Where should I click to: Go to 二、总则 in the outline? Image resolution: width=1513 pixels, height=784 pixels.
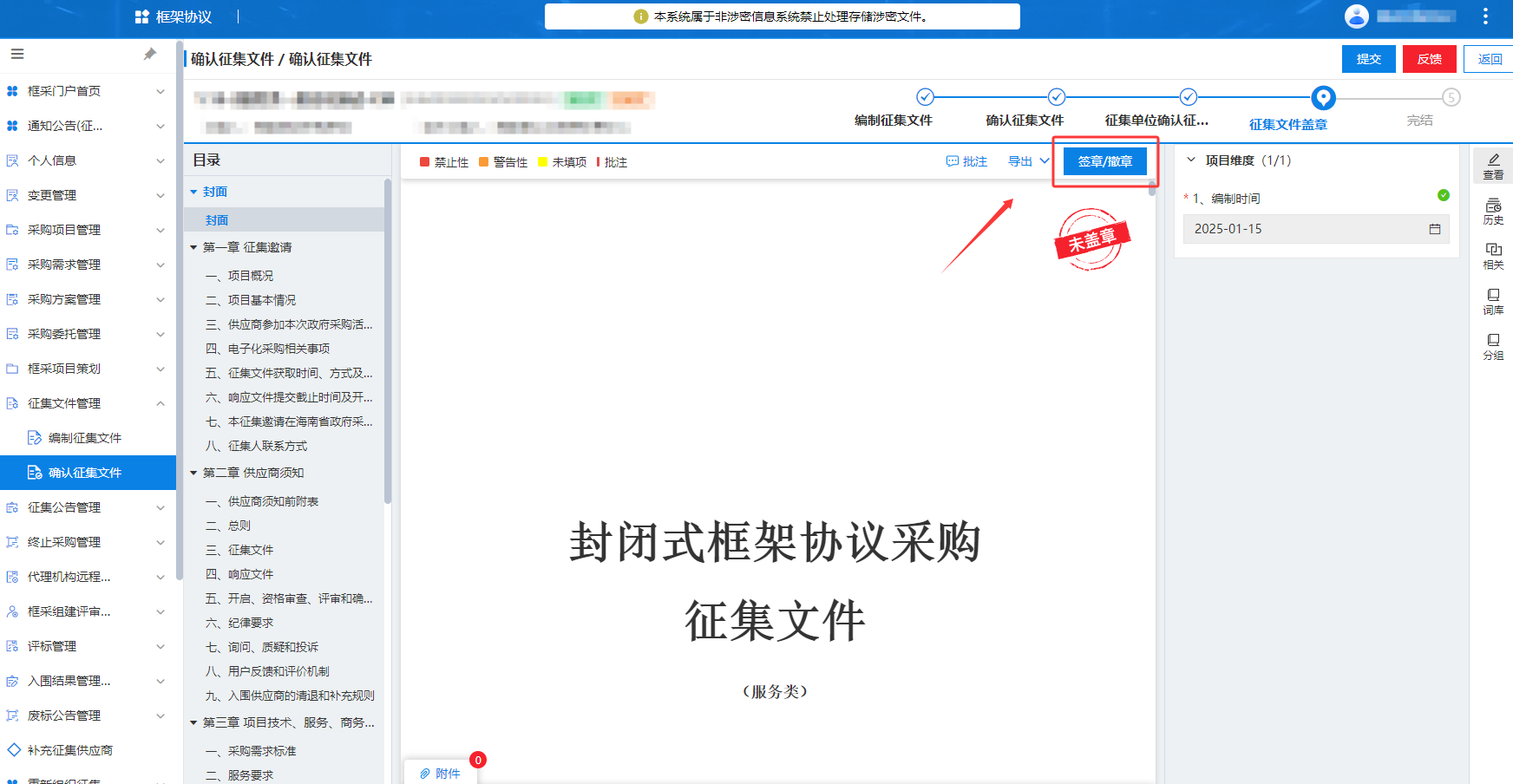pos(228,526)
